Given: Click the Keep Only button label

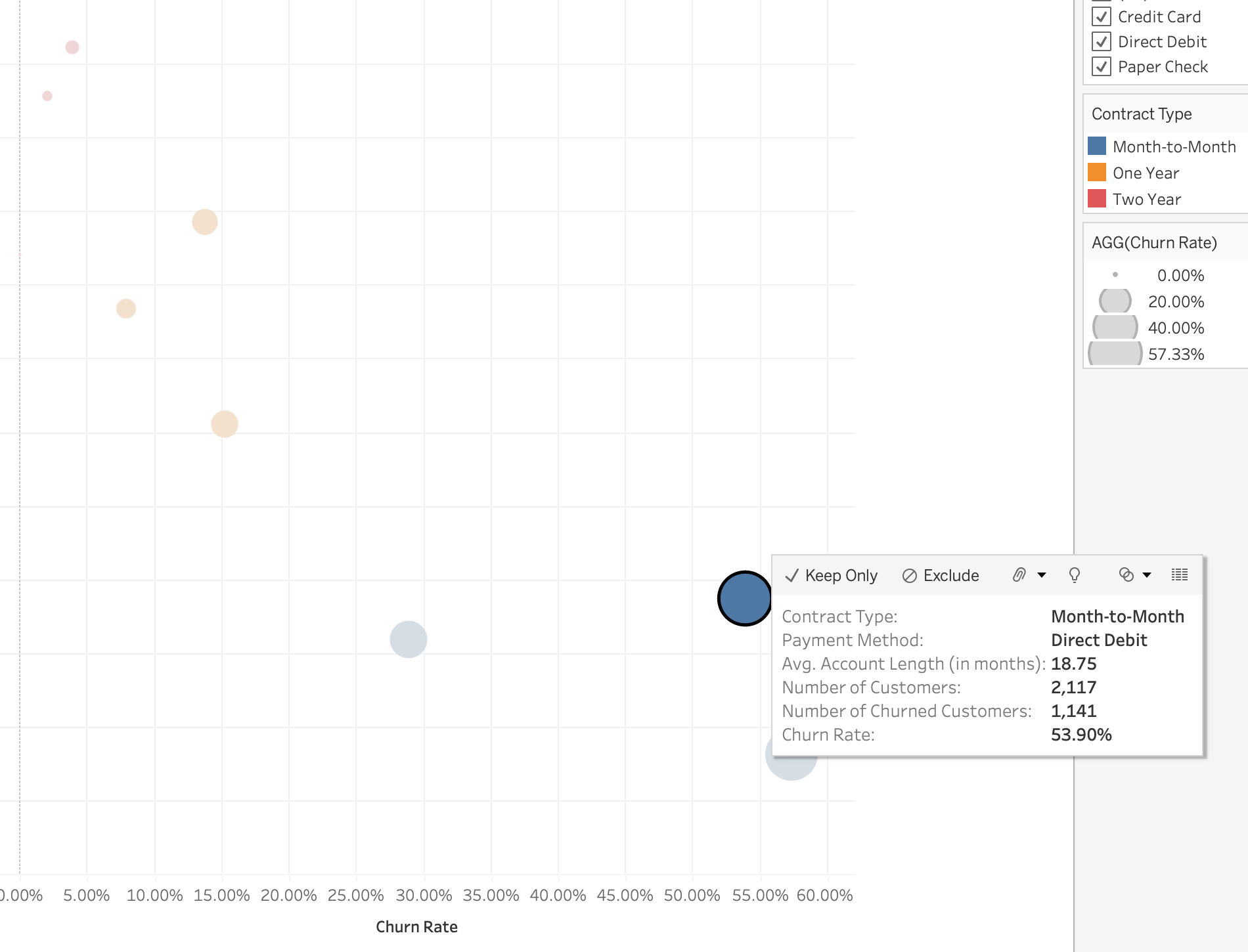Looking at the screenshot, I should [841, 576].
